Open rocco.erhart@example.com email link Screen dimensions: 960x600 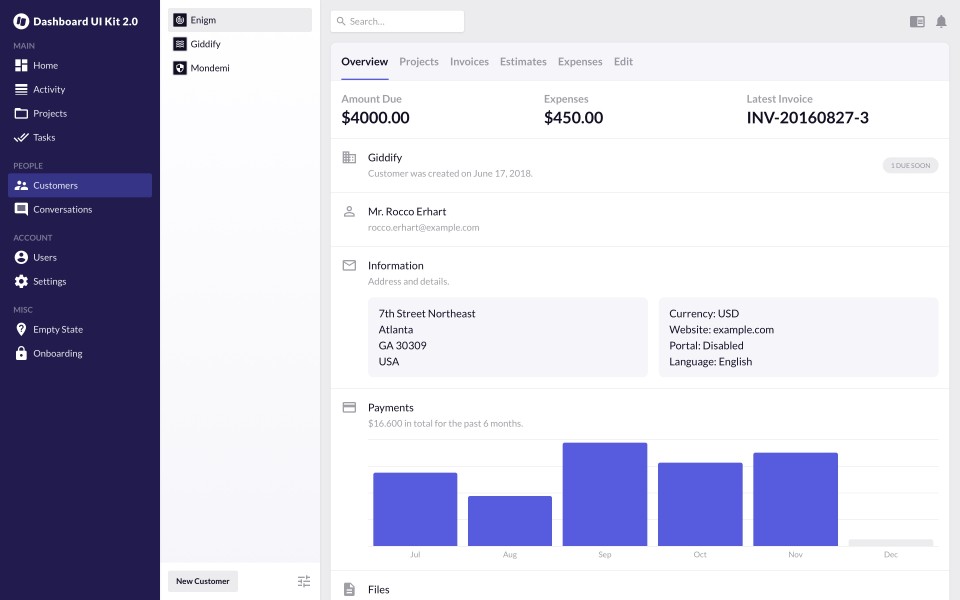tap(423, 228)
